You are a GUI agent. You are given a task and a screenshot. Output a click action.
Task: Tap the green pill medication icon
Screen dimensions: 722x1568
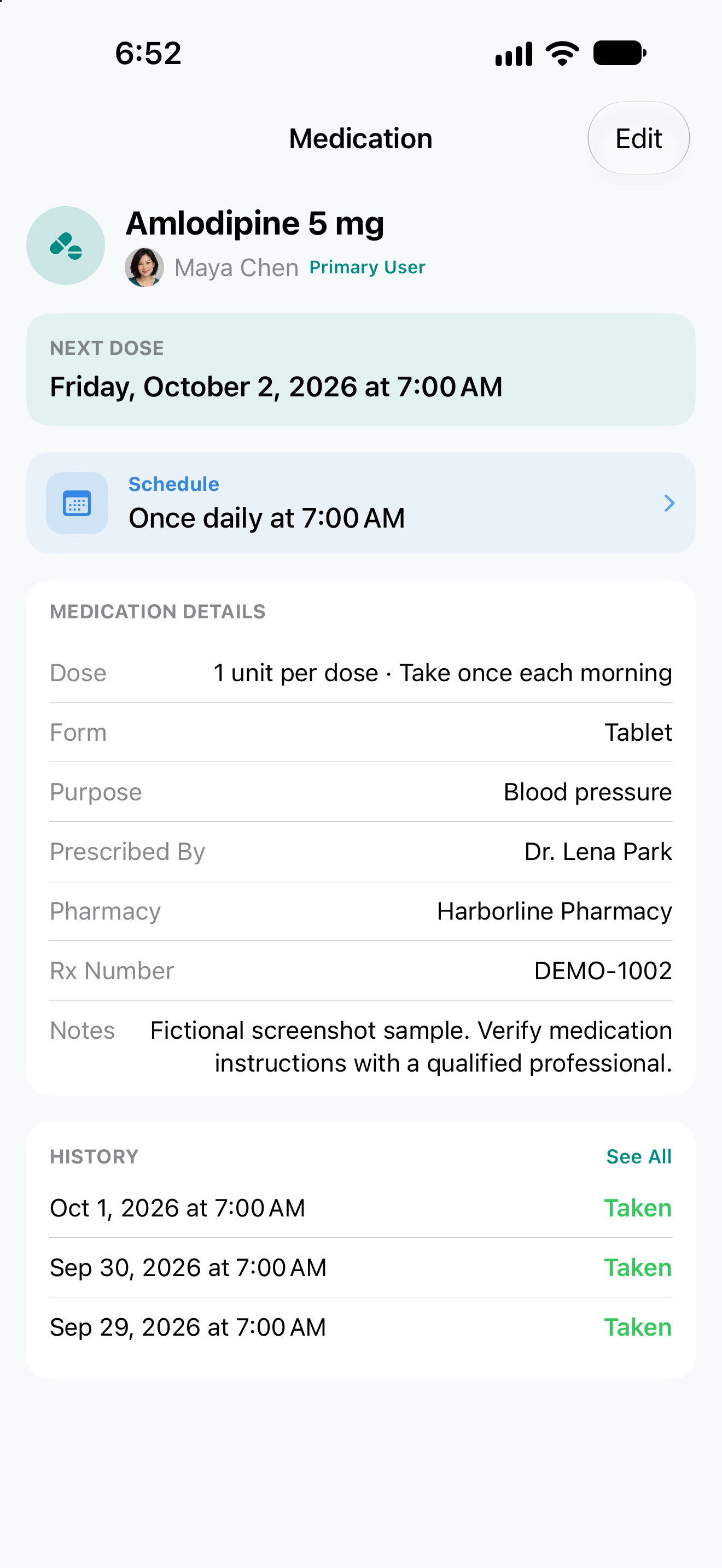66,245
